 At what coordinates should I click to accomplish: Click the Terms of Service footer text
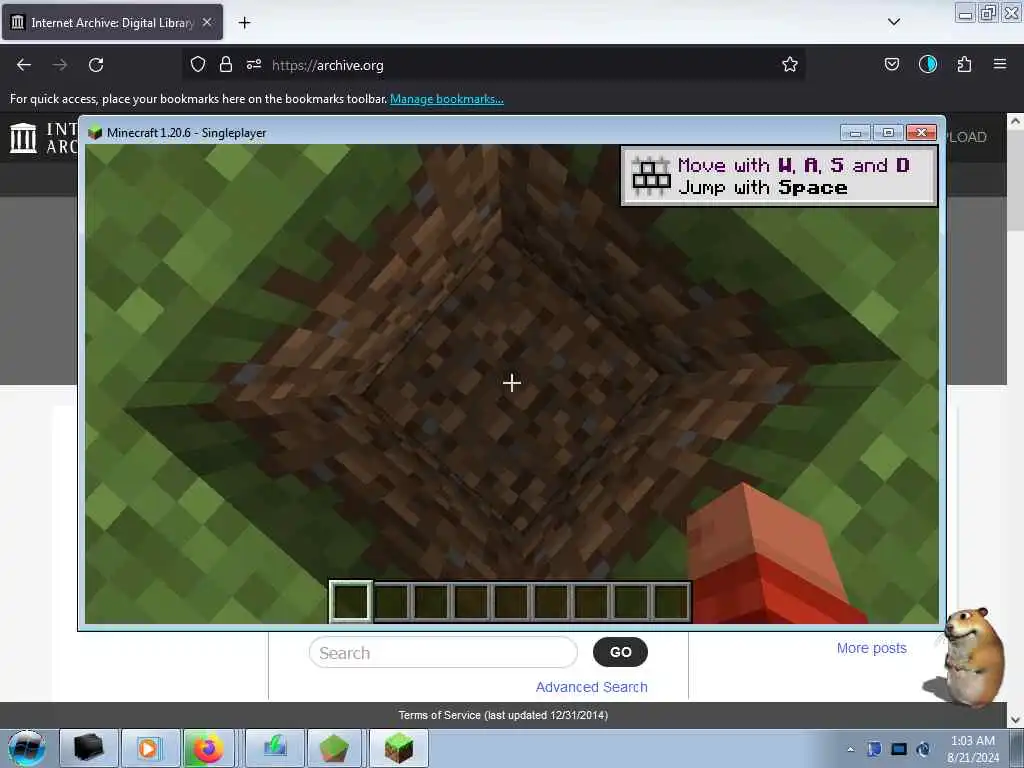click(503, 715)
